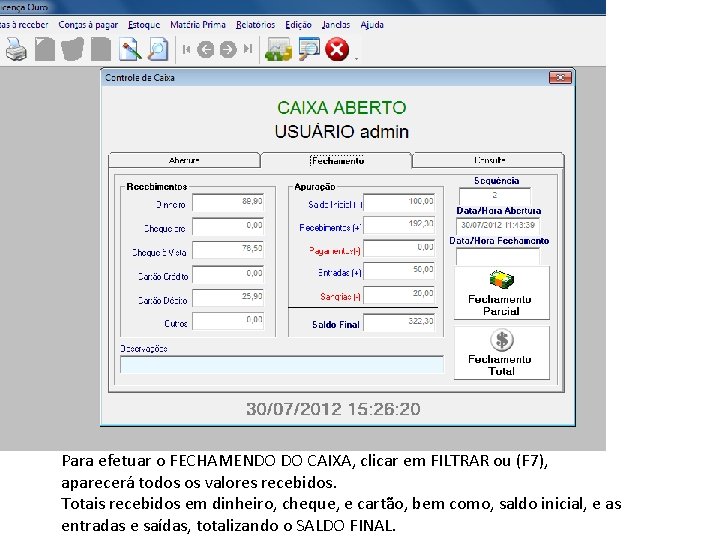The image size is (720, 540).
Task: Click the USUÁRIO admin text
Action: coord(342,132)
